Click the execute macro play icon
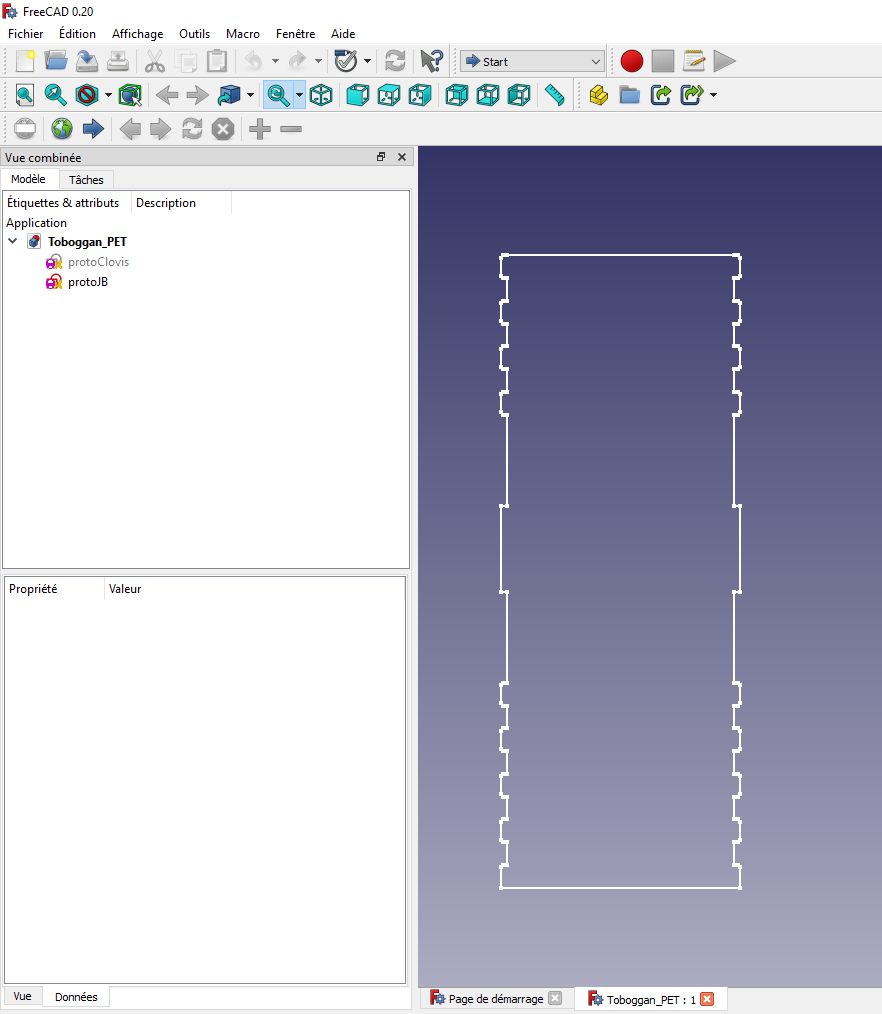The image size is (882, 1014). click(725, 61)
